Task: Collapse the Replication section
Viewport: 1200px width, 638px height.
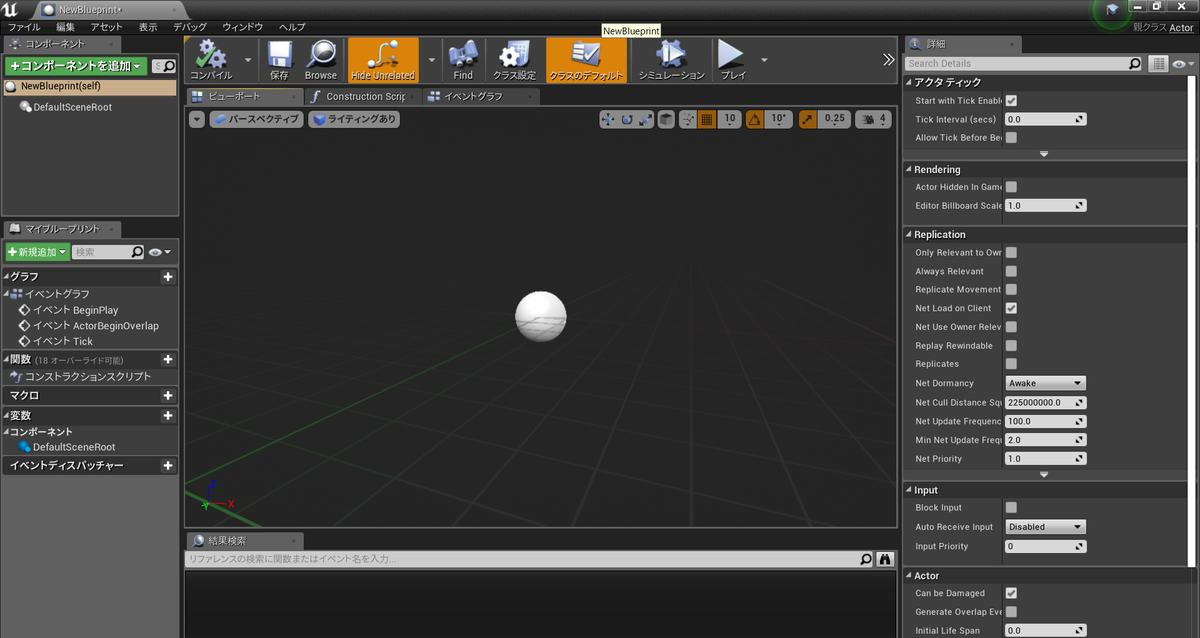Action: coord(908,234)
